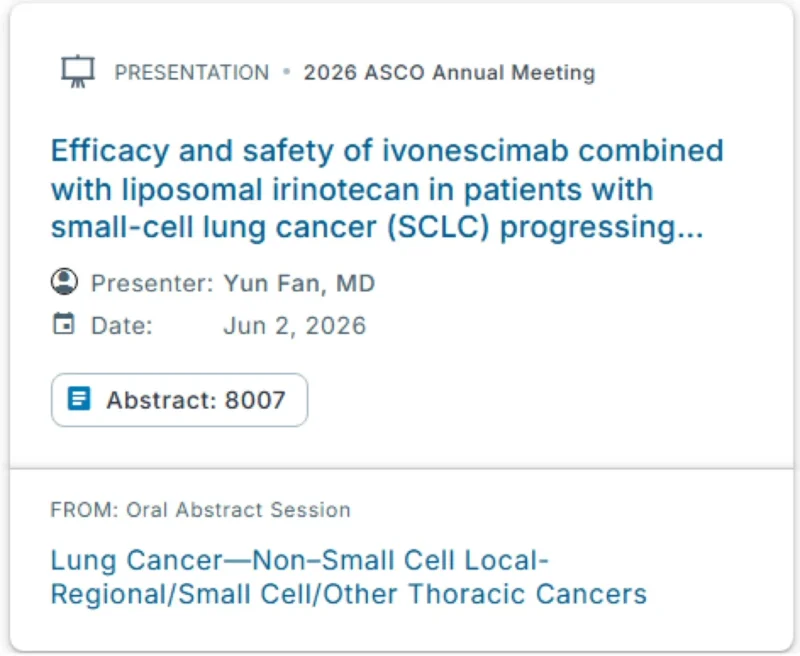Click the Jun 2, 2026 date text
800x656 pixels.
[x=294, y=324]
